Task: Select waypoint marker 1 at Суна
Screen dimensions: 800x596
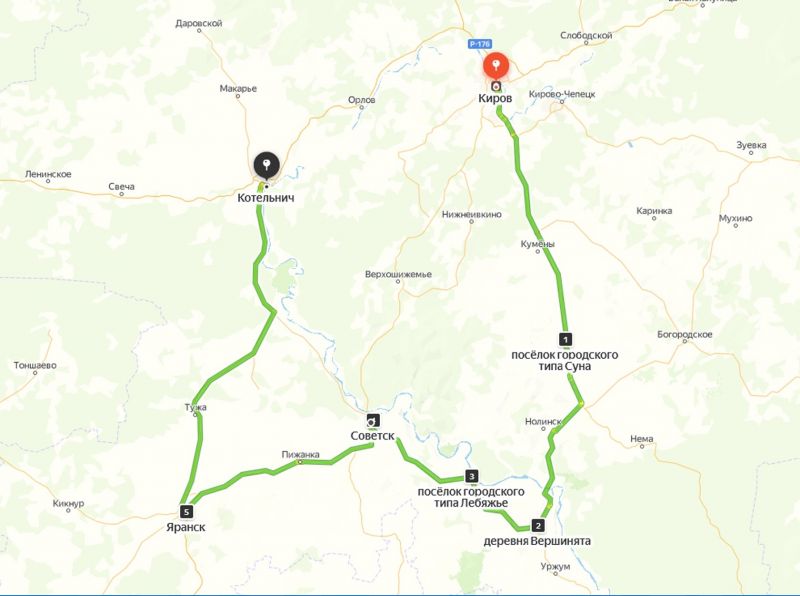Action: click(x=565, y=339)
